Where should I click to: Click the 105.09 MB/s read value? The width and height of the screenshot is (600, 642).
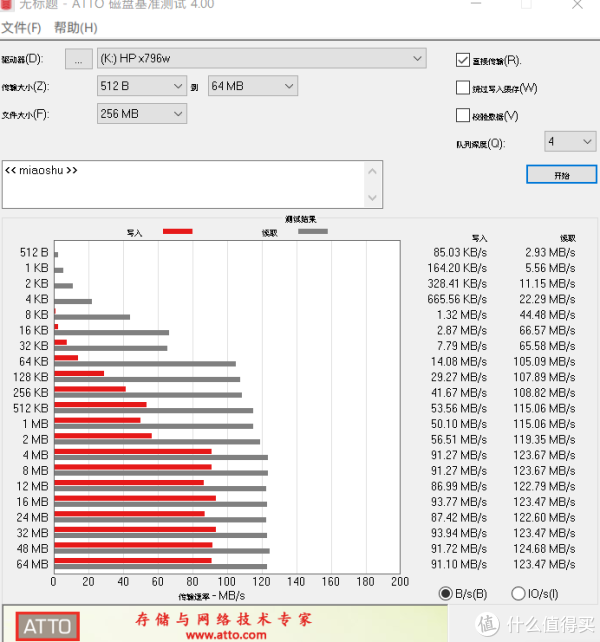(x=544, y=362)
